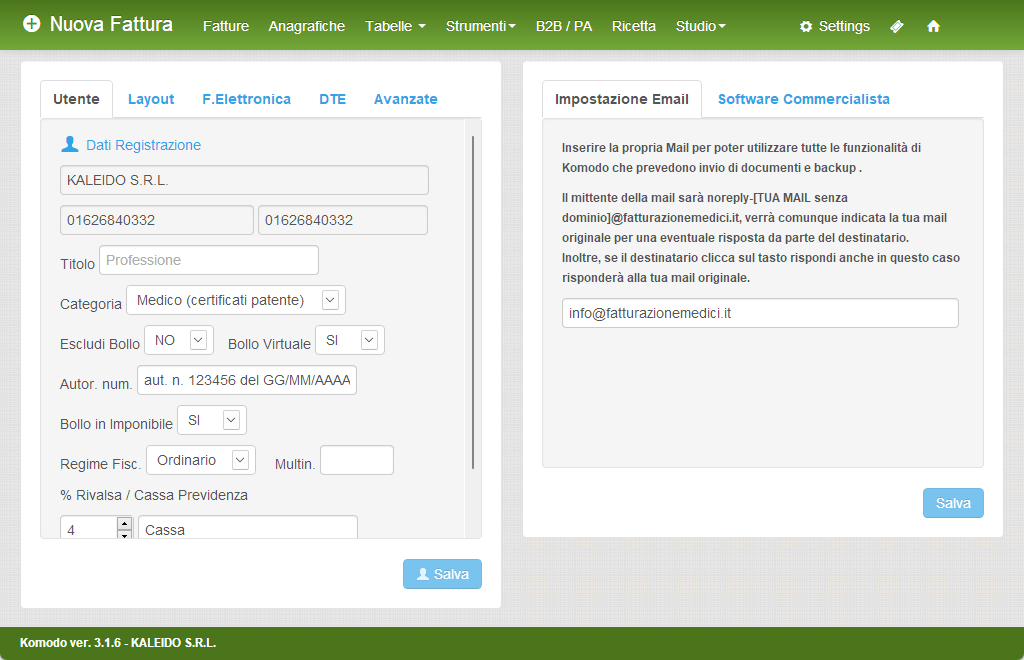
Task: Click the user panel vertical scrollbar
Action: click(473, 300)
